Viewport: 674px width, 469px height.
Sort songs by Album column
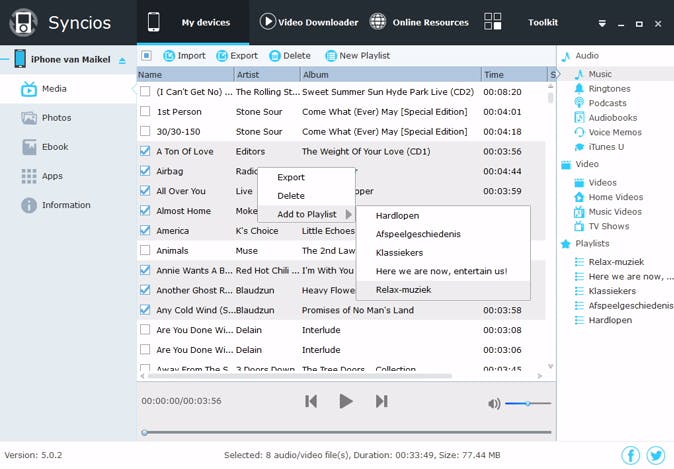click(x=391, y=74)
